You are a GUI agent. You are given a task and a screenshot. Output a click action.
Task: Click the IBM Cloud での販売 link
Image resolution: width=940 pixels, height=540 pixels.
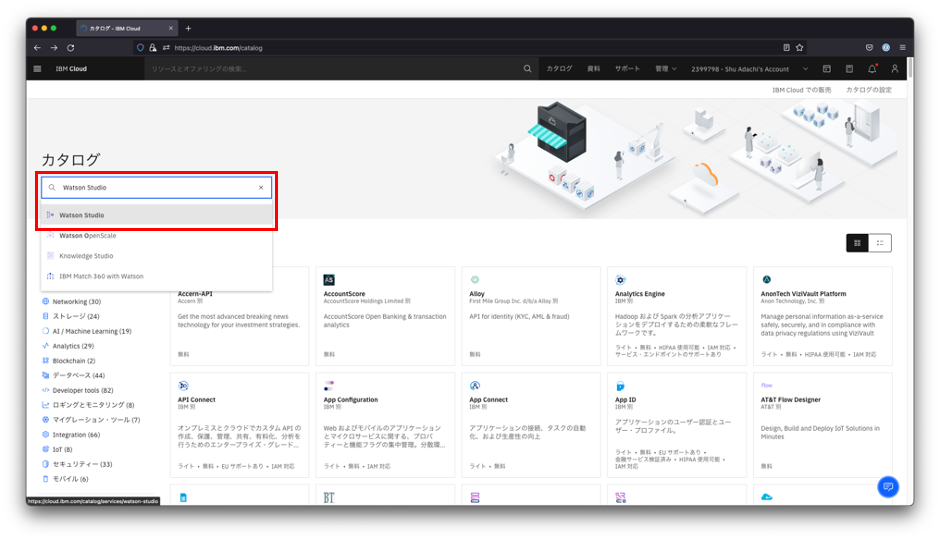[802, 90]
